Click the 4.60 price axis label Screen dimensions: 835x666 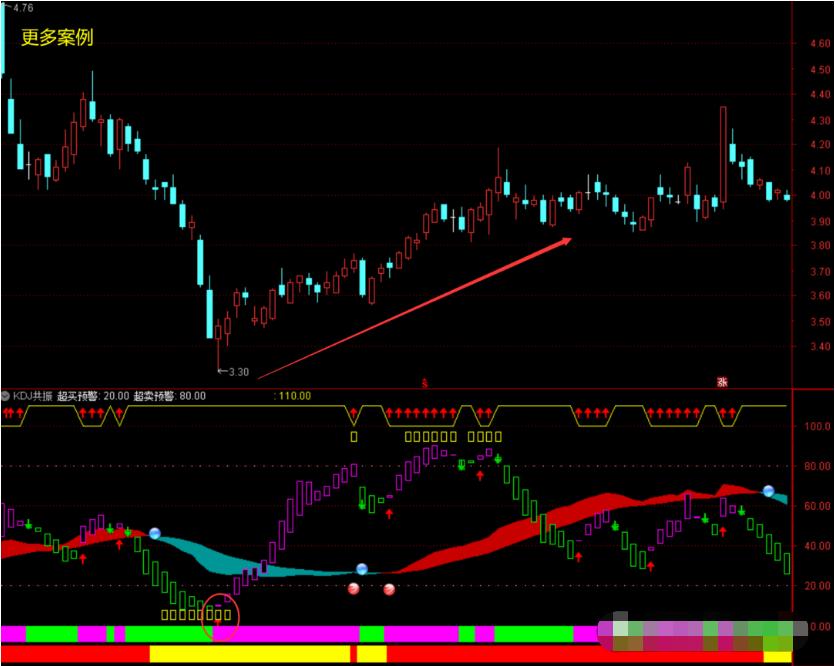tap(820, 44)
